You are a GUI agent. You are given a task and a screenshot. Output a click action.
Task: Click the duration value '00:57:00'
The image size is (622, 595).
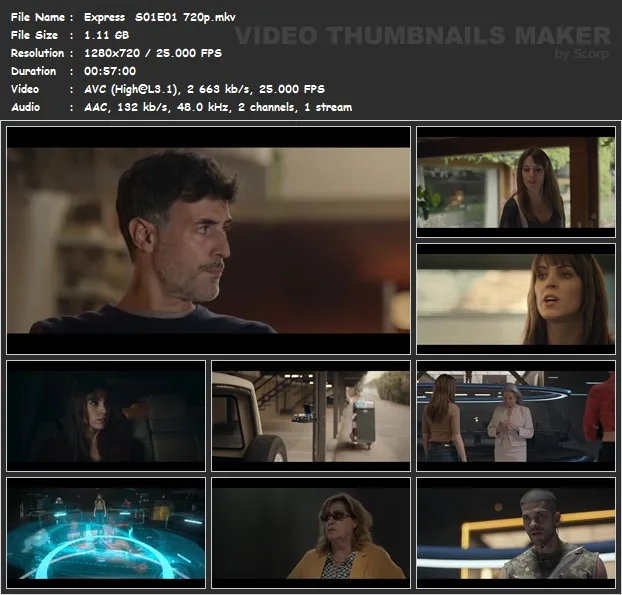[110, 71]
